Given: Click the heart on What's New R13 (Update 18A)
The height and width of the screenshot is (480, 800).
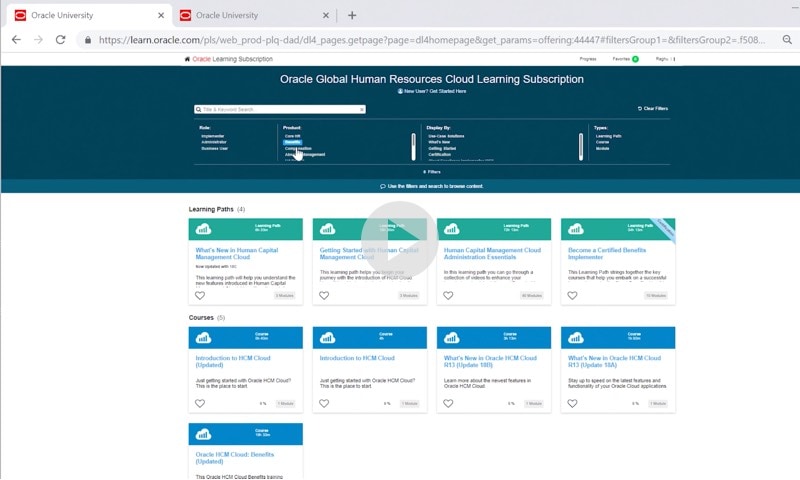Looking at the screenshot, I should [x=572, y=403].
